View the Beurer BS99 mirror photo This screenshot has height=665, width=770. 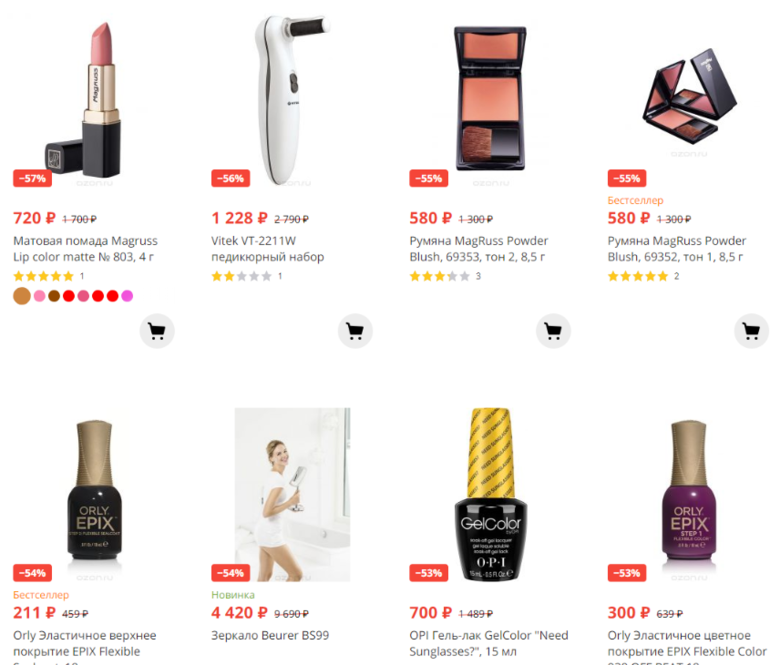click(x=292, y=494)
